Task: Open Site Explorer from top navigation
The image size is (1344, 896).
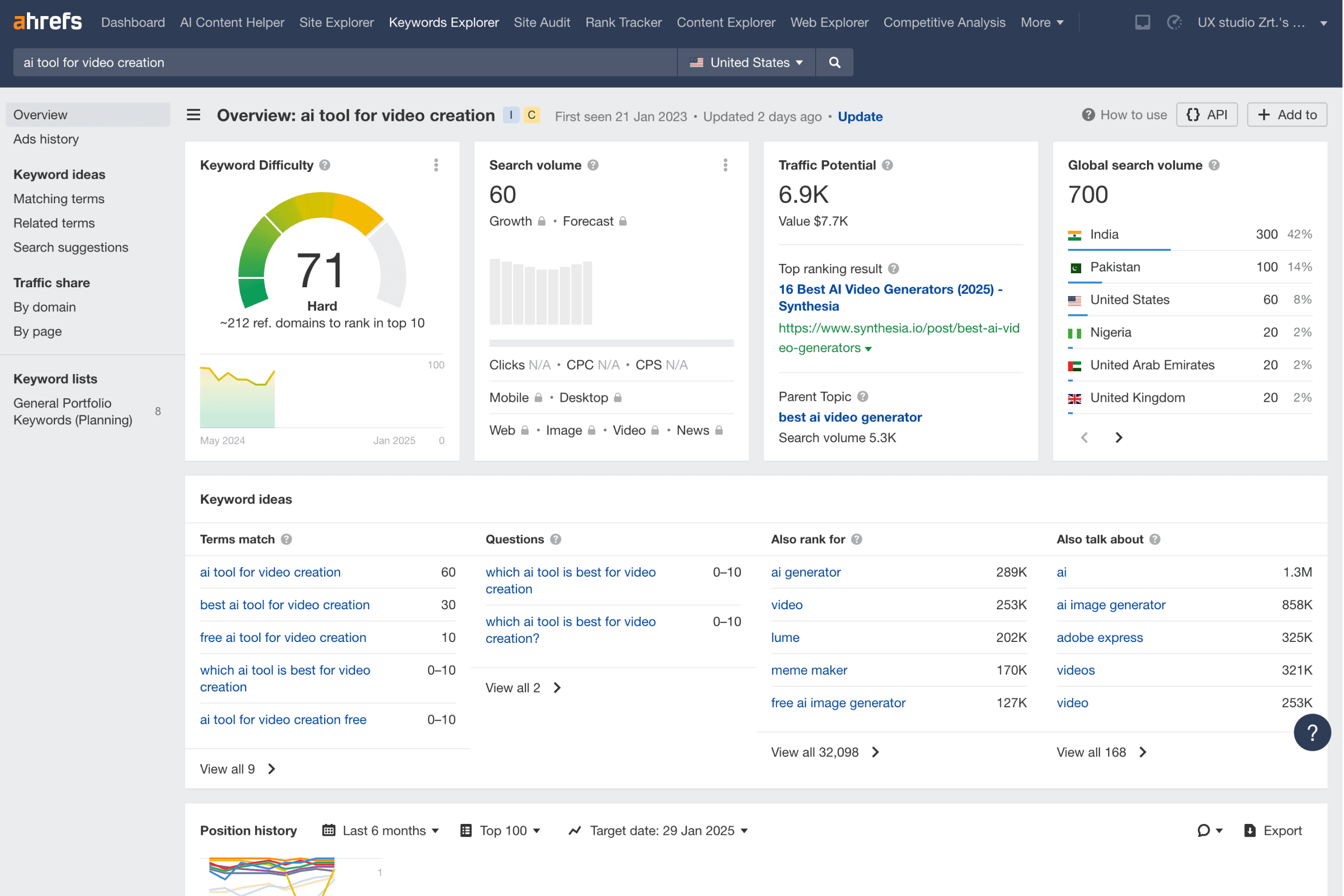Action: click(336, 22)
